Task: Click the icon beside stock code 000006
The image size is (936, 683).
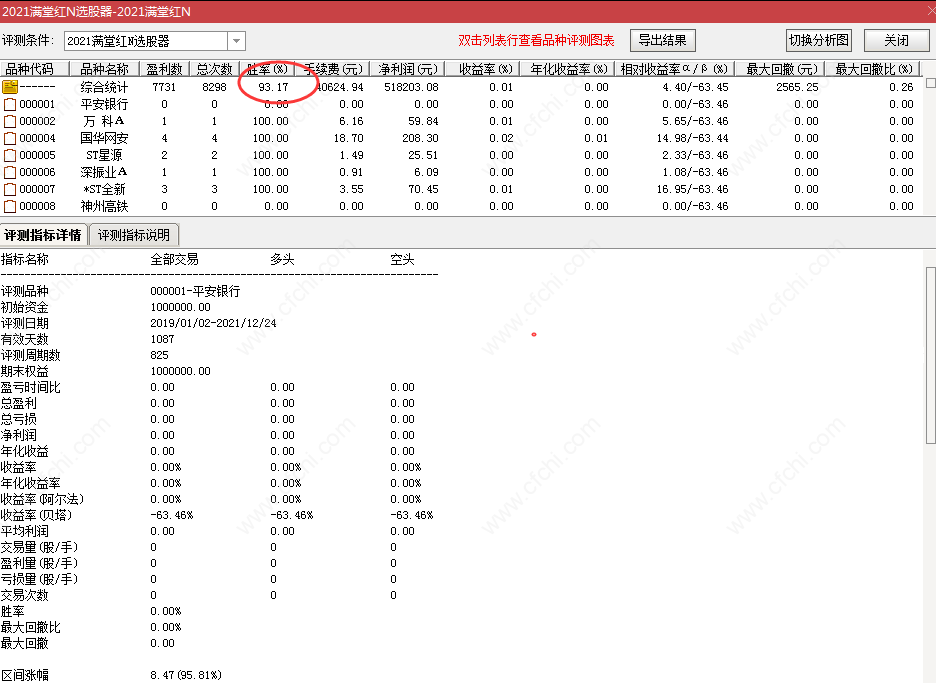Action: [10, 173]
